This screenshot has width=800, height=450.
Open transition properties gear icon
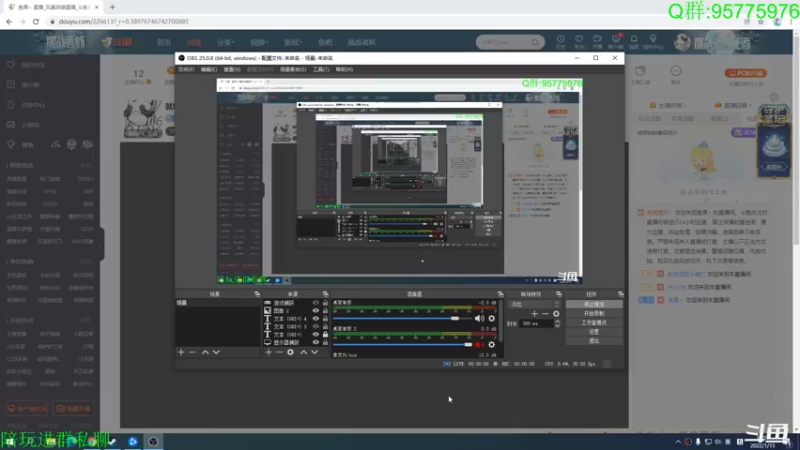pos(556,314)
